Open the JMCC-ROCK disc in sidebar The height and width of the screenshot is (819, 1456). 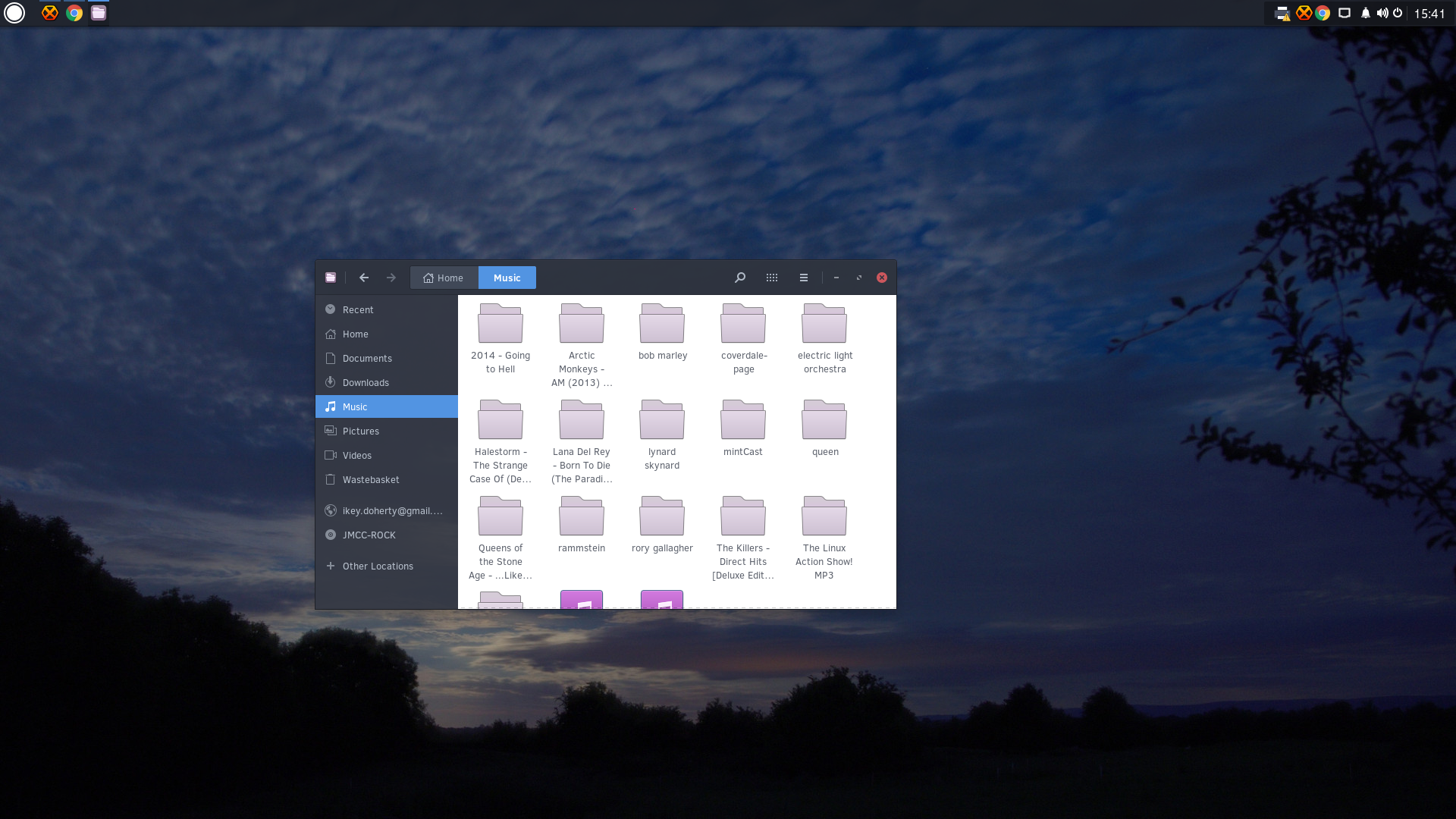tap(387, 535)
